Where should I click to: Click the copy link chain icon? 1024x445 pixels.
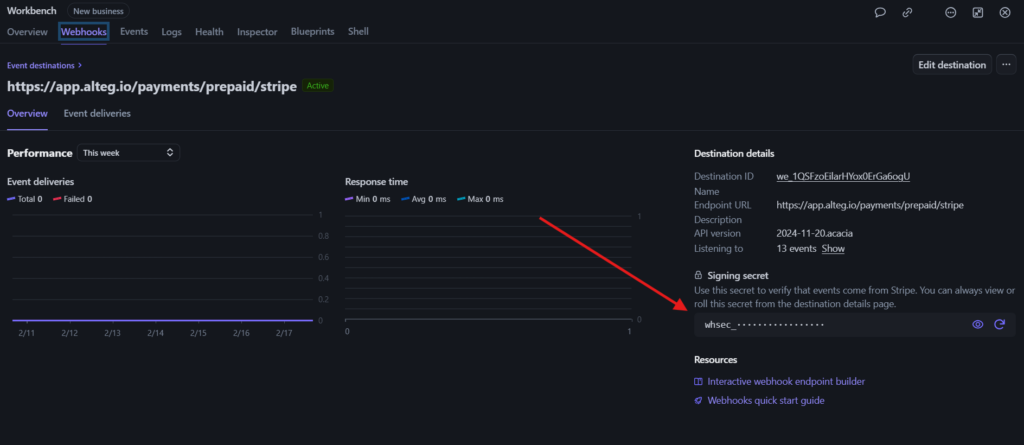point(907,12)
